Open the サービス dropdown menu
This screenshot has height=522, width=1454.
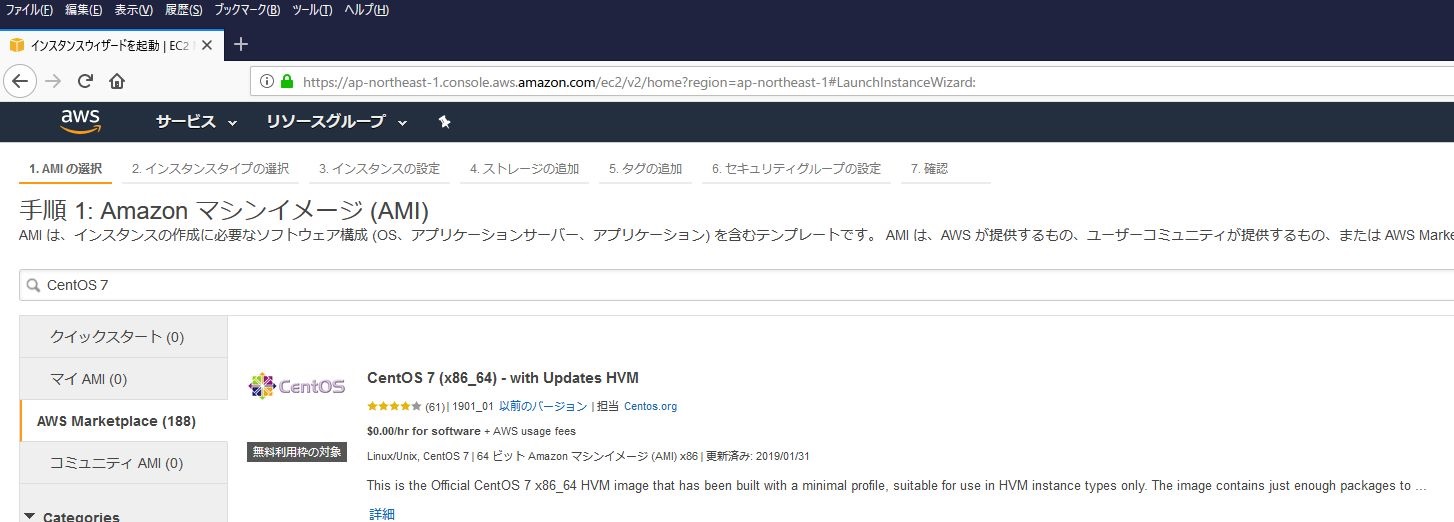(196, 121)
